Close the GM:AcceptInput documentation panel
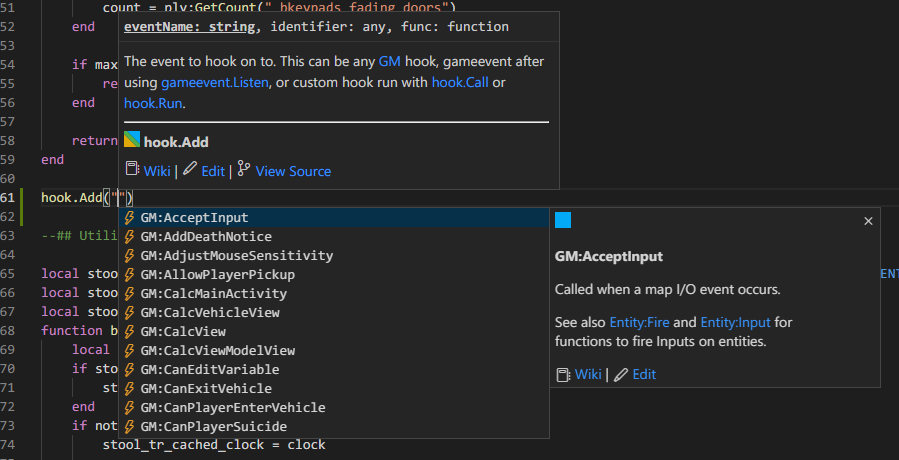Screen dimensions: 899x460 pos(867,221)
